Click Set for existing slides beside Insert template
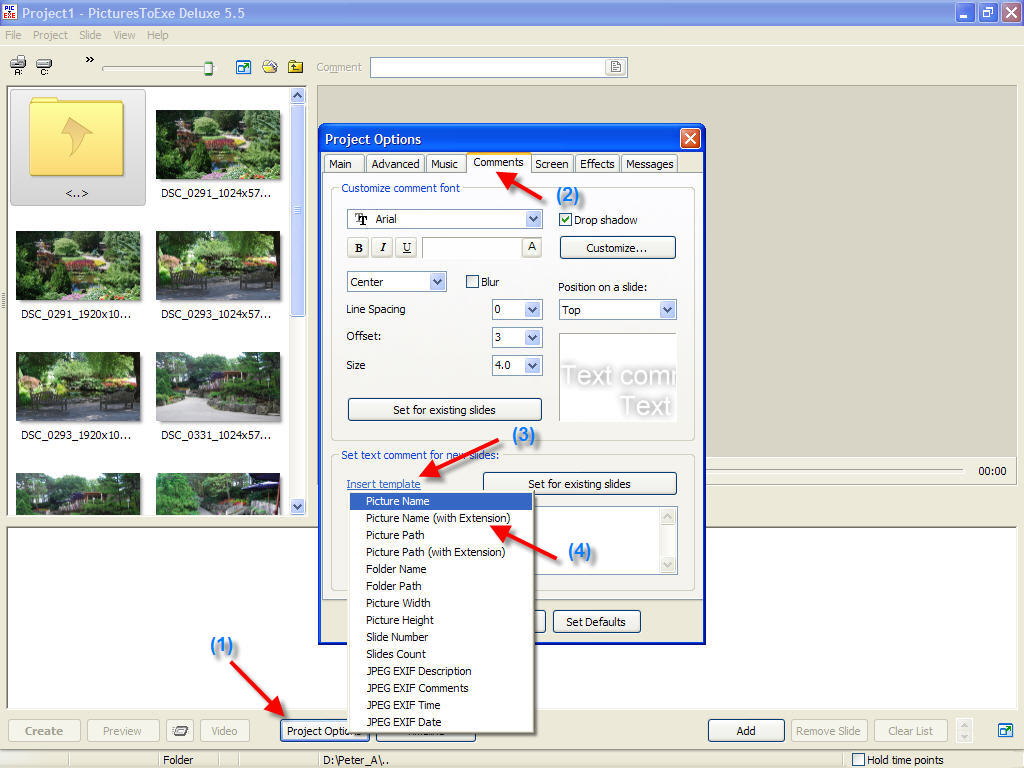 click(579, 483)
